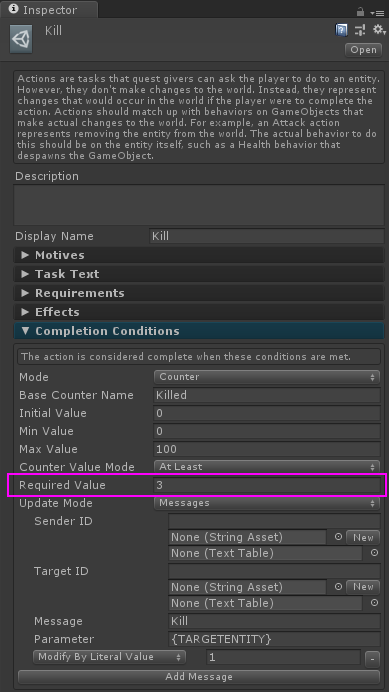Click the Open button
Image resolution: width=389 pixels, height=692 pixels.
(x=363, y=50)
